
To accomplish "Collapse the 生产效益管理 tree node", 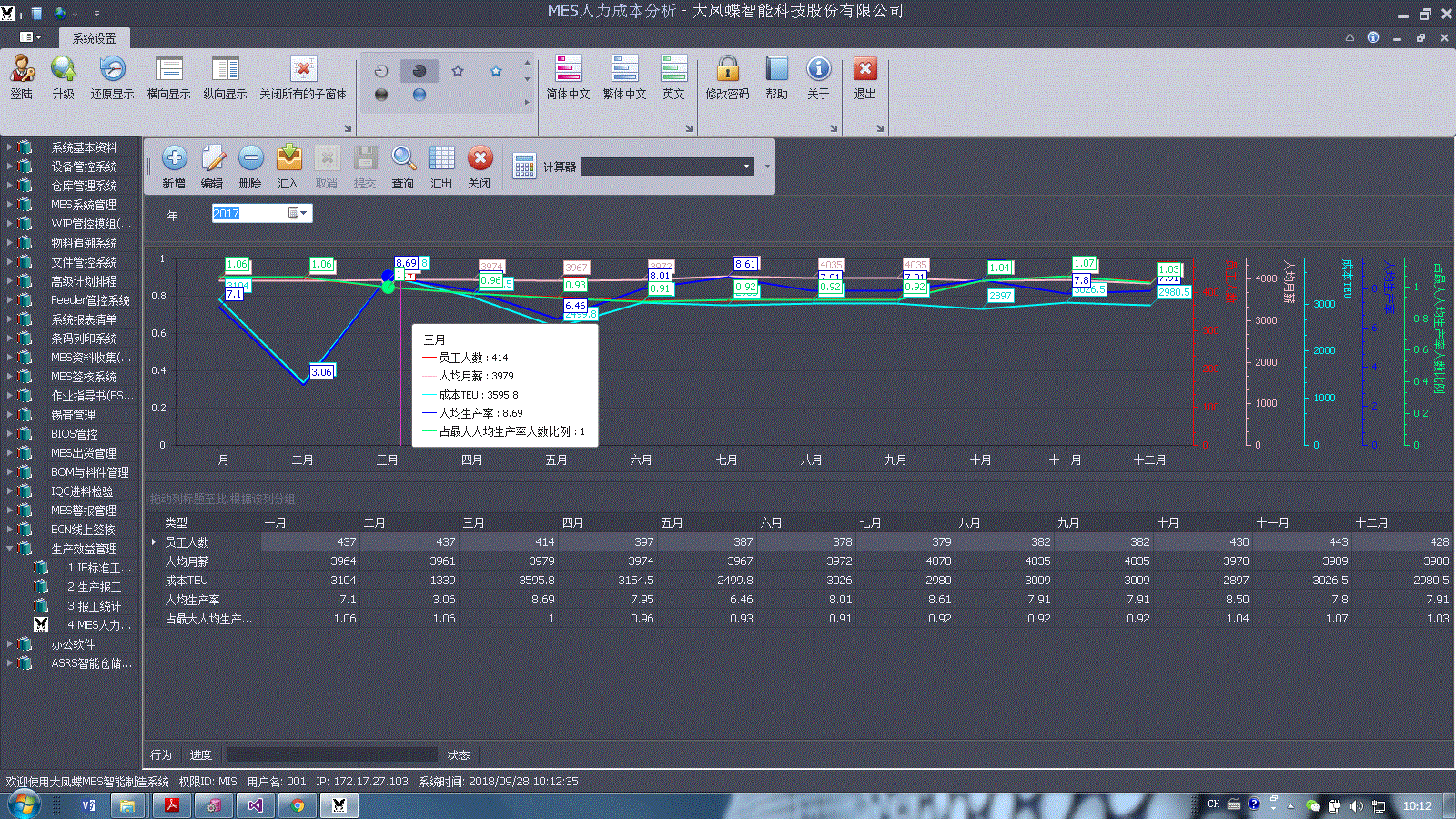I will click(x=10, y=548).
